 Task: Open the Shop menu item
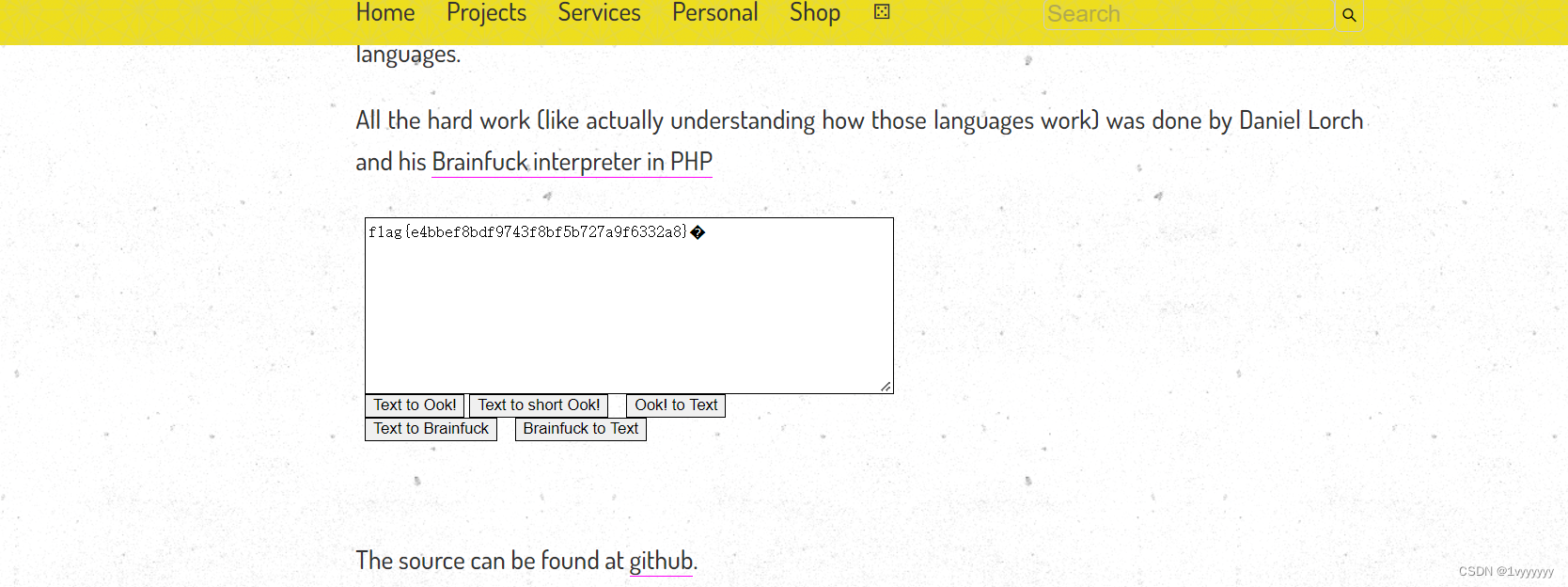tap(815, 13)
